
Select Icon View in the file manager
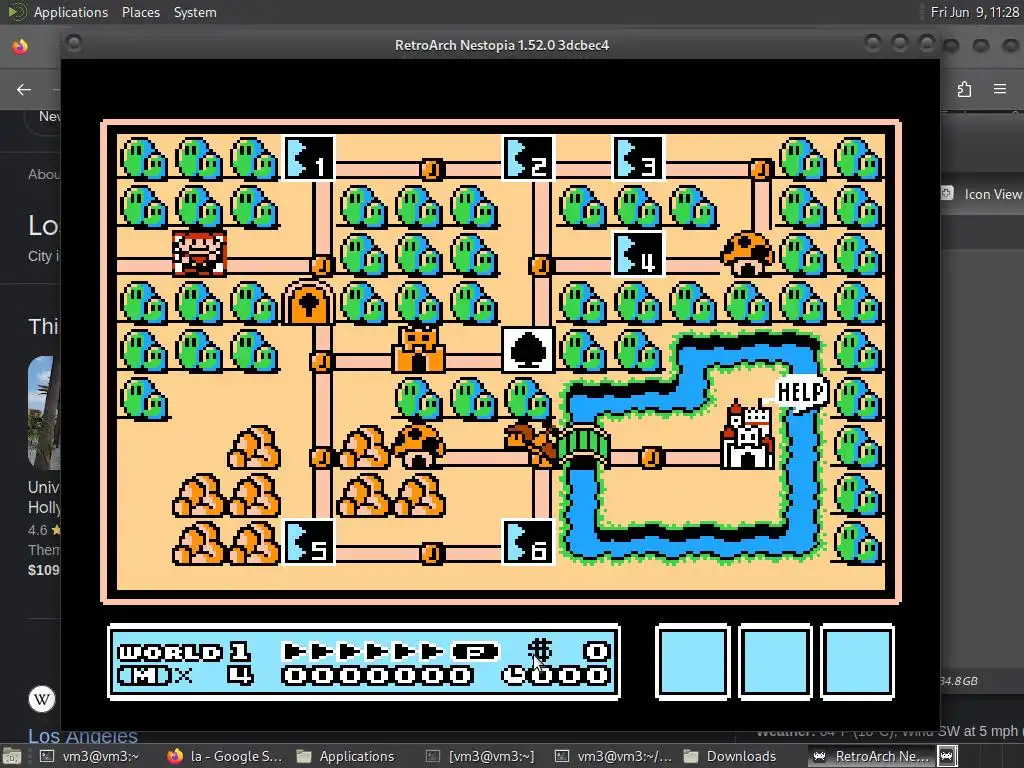click(982, 194)
